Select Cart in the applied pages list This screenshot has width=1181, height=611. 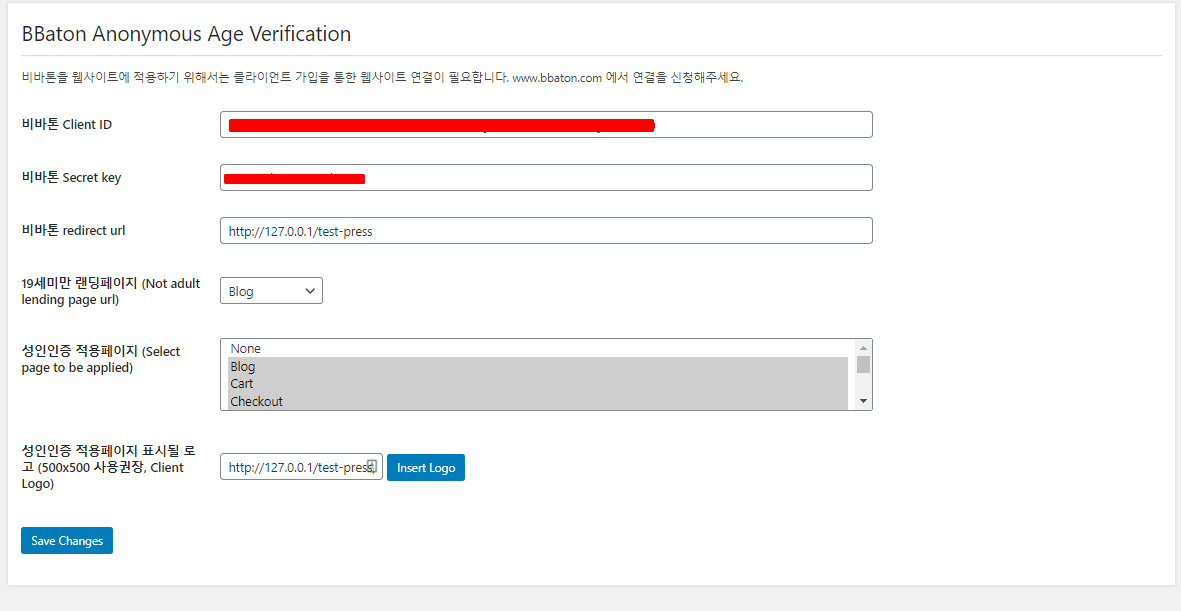538,384
